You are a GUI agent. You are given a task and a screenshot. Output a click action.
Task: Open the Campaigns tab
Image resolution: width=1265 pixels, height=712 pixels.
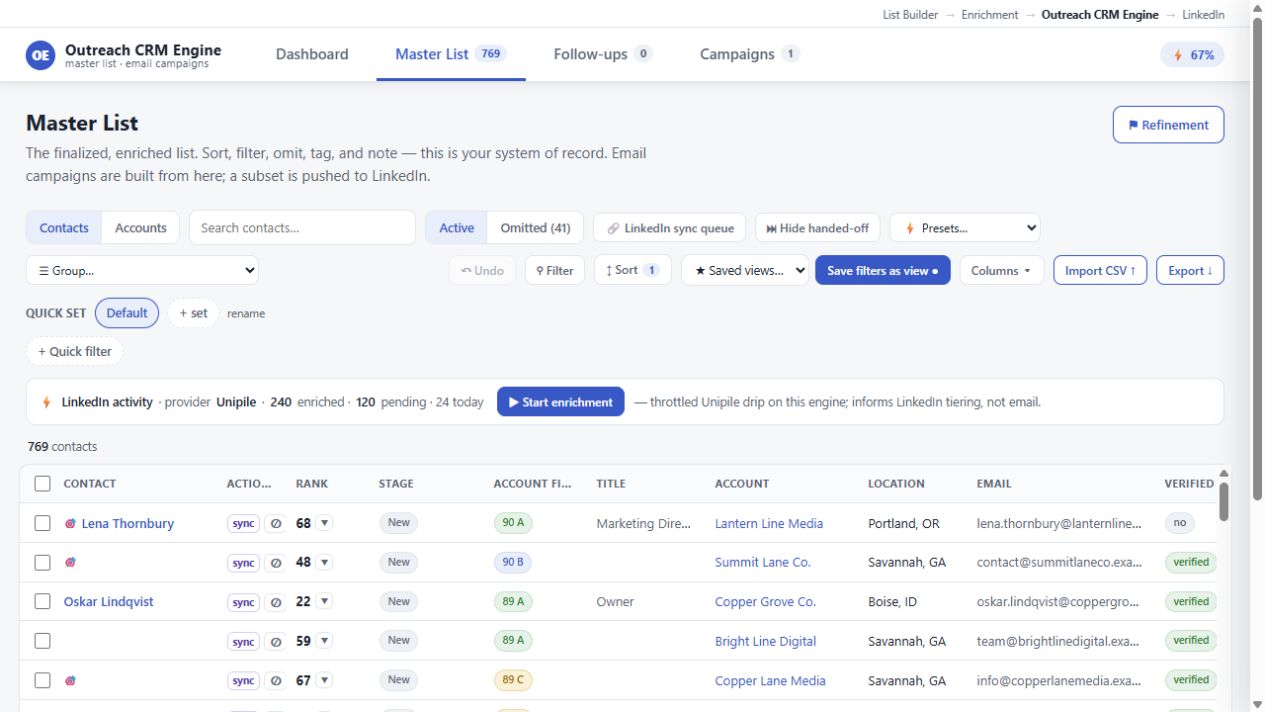tap(749, 54)
